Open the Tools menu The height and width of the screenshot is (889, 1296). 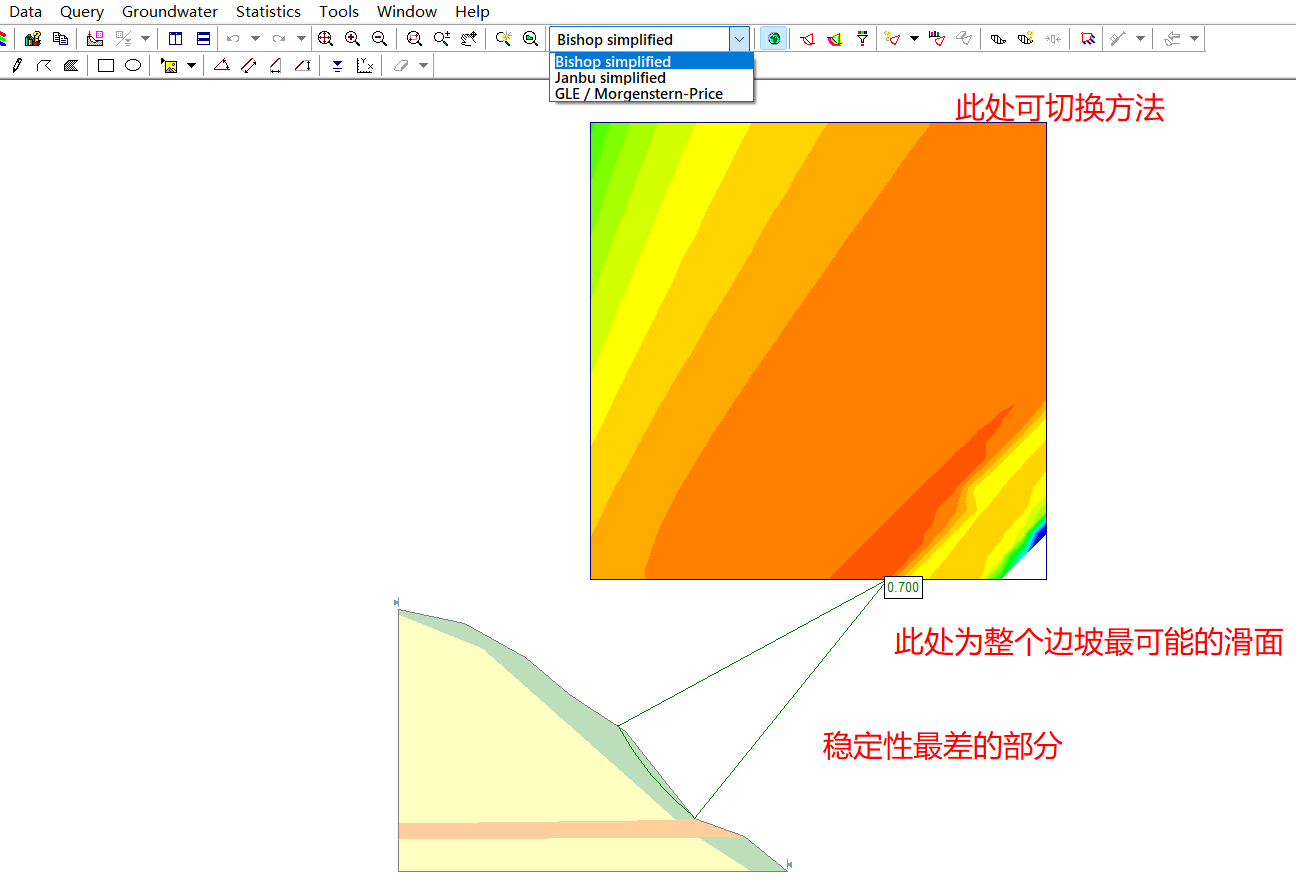338,11
